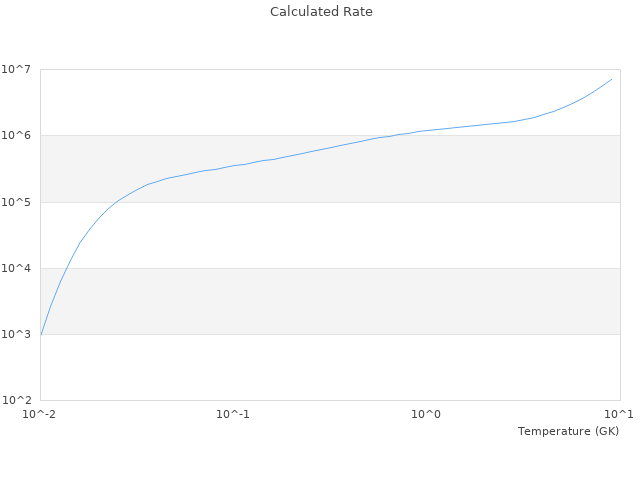Pick the 10^2 y-axis label
This screenshot has width=640, height=480.
(19, 400)
